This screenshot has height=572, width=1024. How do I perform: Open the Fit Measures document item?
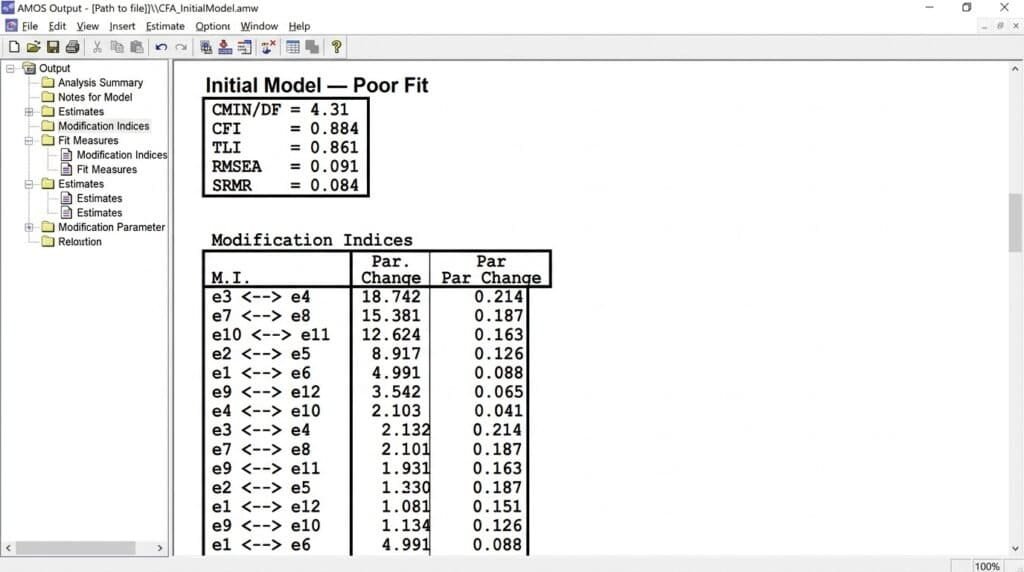[x=106, y=169]
